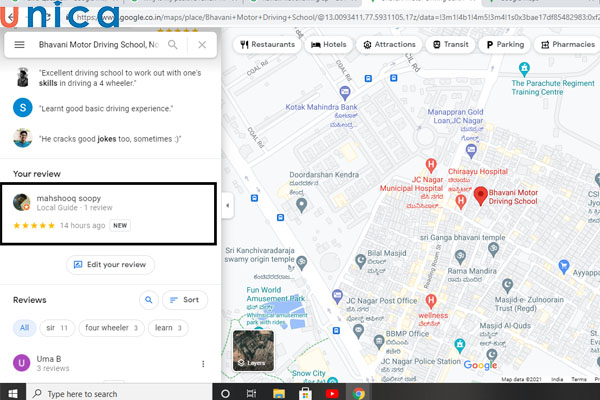Open File Explorer from the taskbar

point(279,393)
